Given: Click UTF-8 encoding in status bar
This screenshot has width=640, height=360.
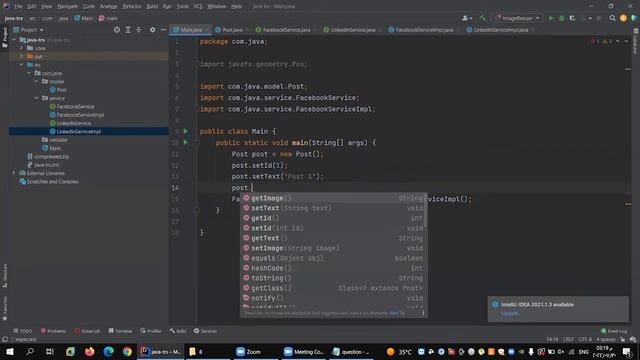Looking at the screenshot, I should pyautogui.click(x=584, y=340).
